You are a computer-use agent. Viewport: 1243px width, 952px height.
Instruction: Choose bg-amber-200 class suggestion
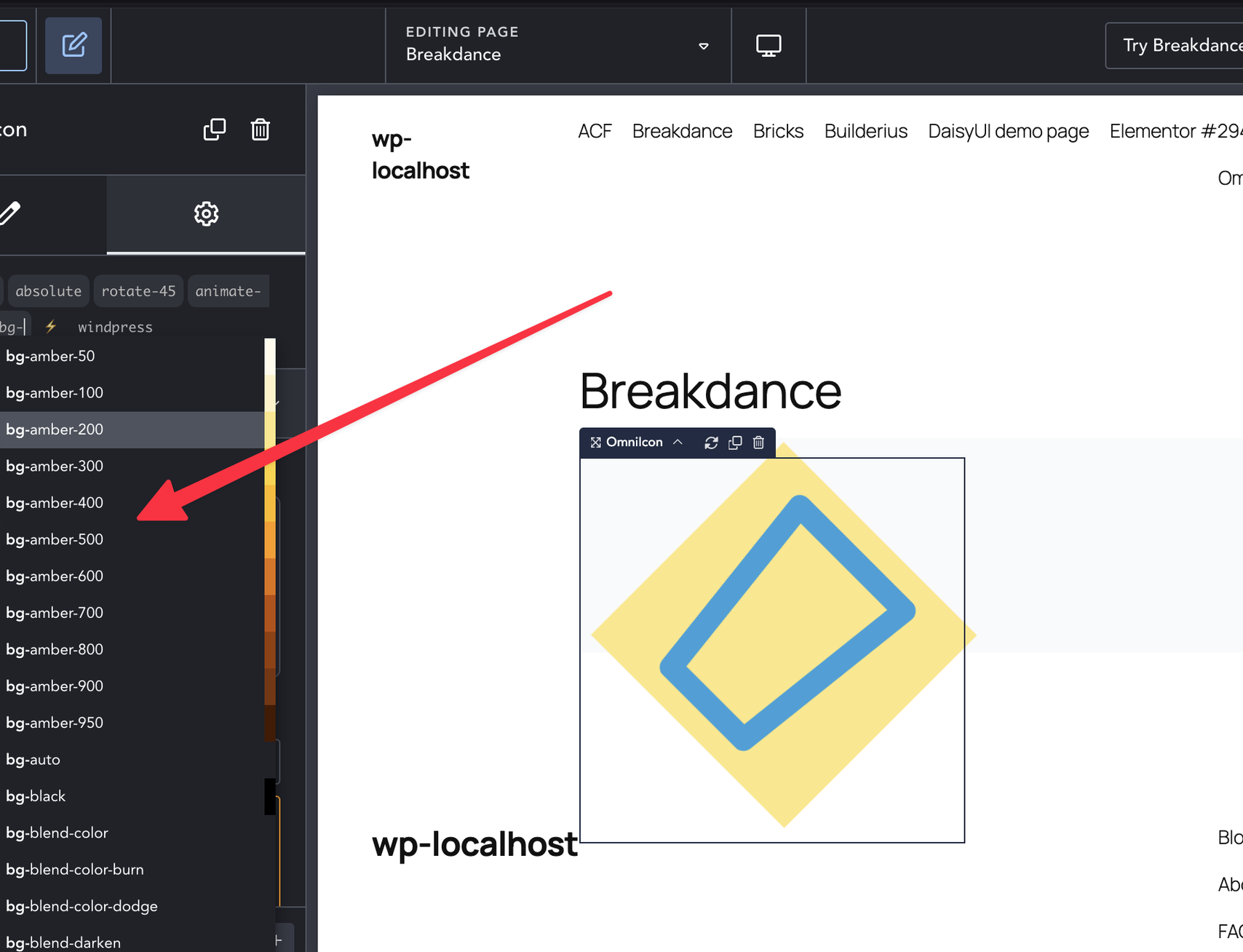(55, 429)
